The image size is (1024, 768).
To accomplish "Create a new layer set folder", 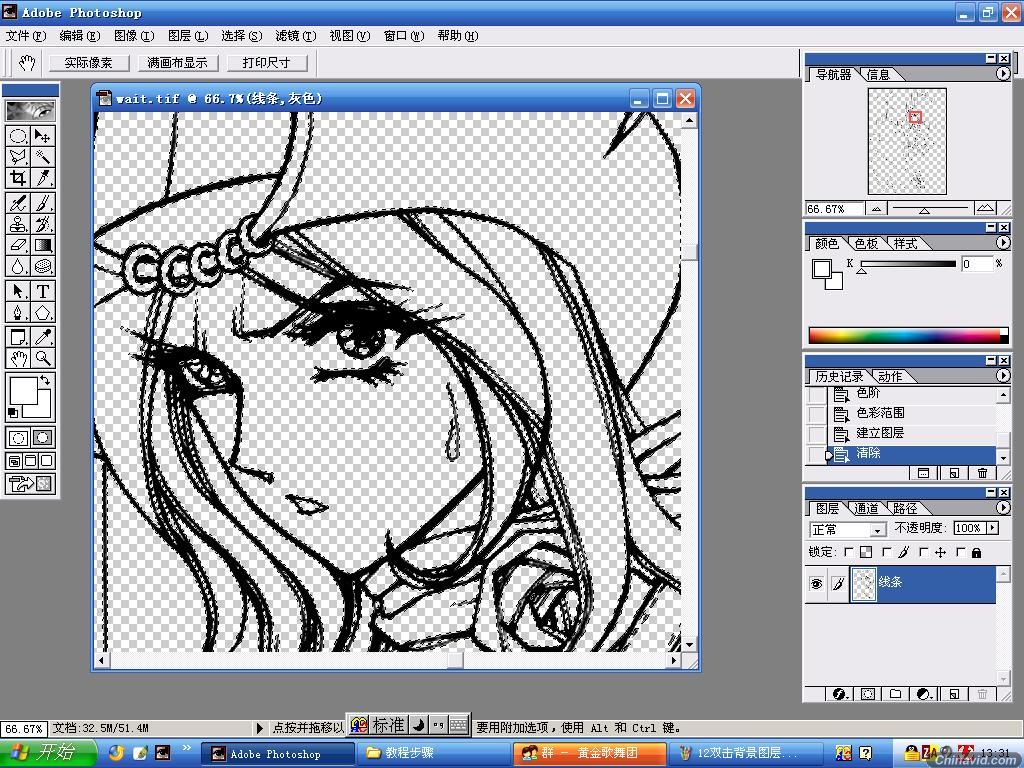I will 895,694.
